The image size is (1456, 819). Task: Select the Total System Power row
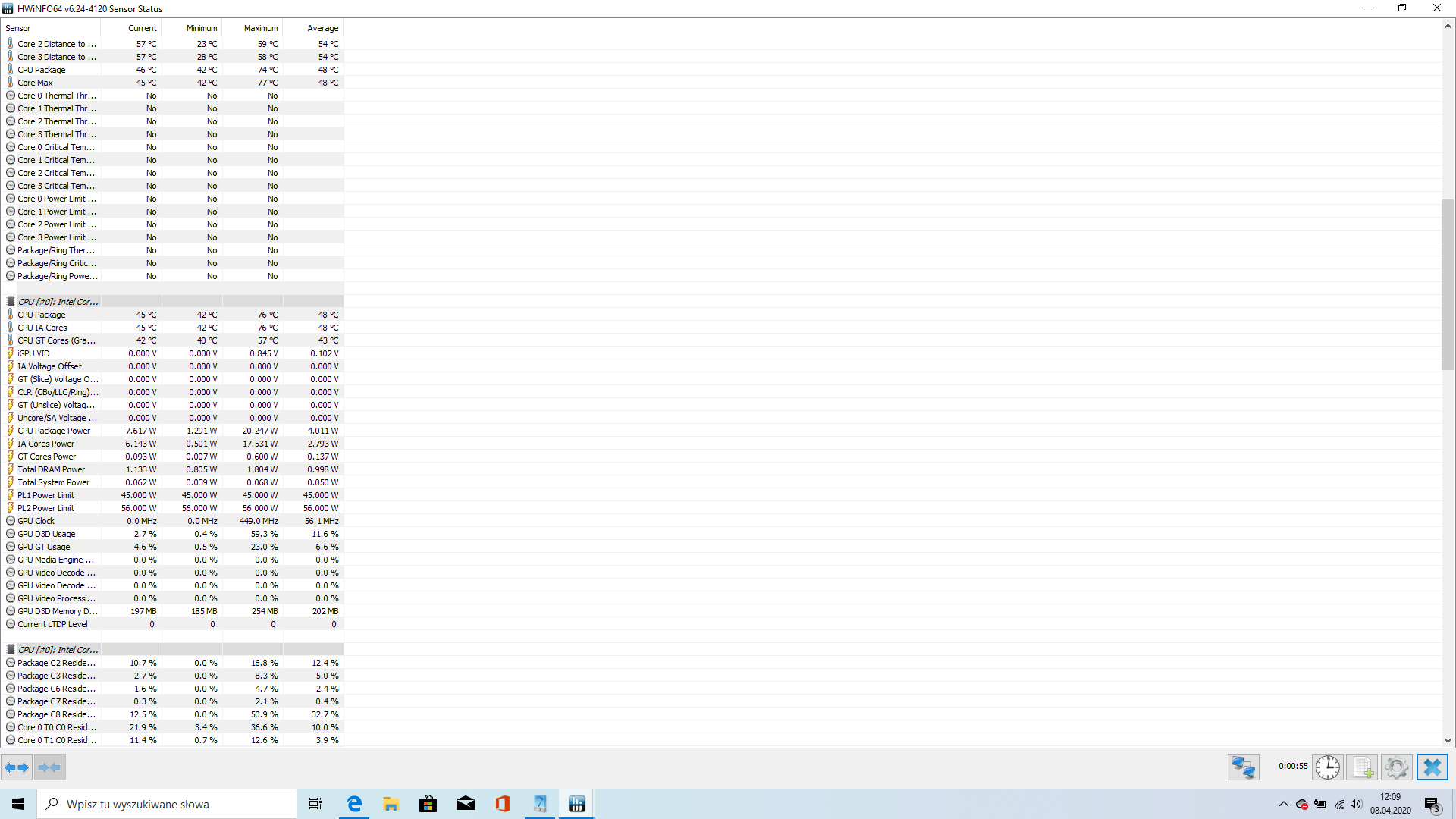point(174,482)
